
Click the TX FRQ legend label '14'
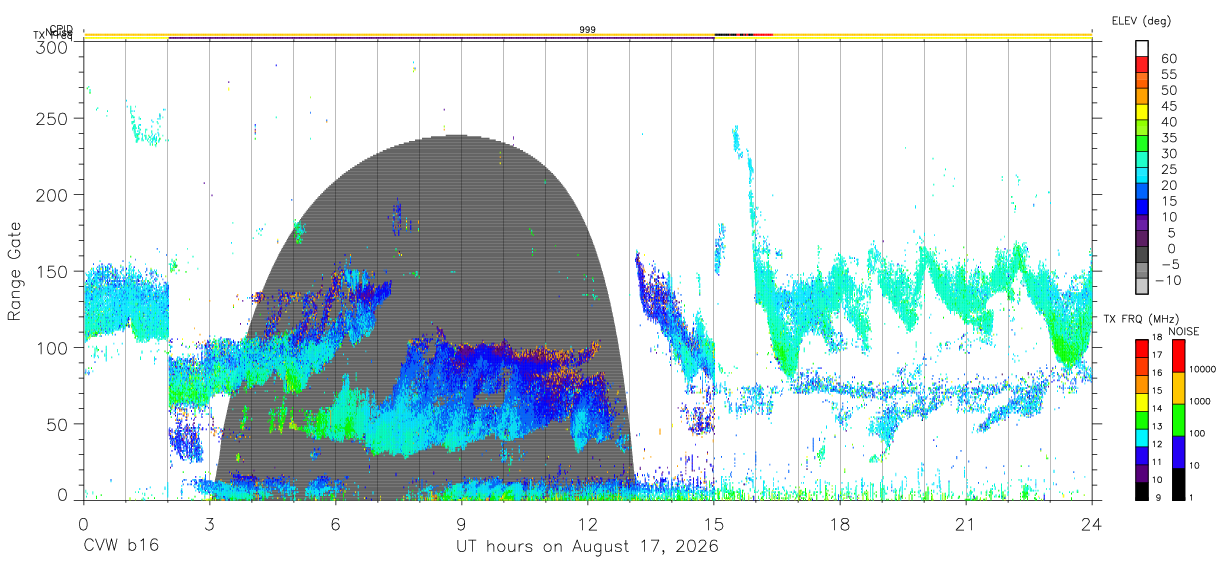(1156, 408)
